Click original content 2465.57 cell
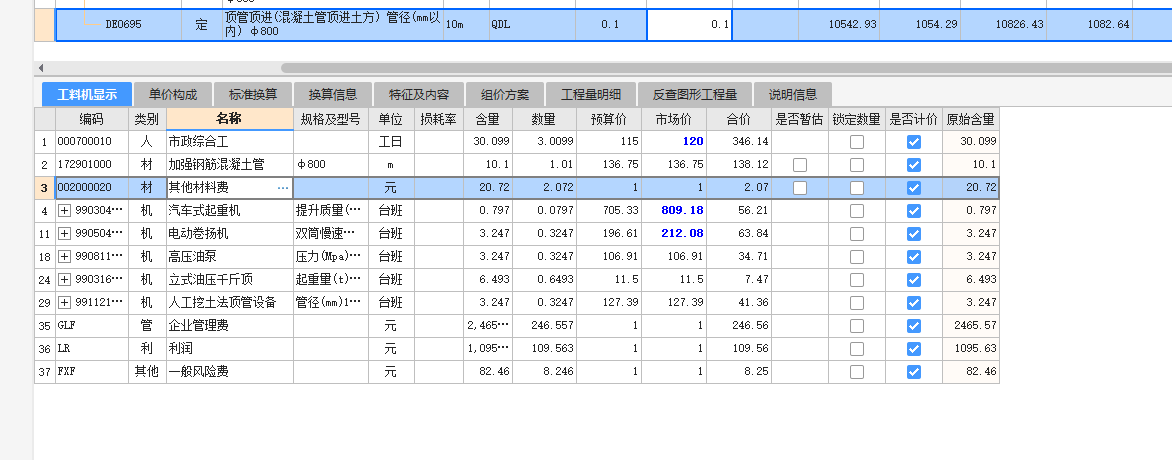 (x=970, y=326)
